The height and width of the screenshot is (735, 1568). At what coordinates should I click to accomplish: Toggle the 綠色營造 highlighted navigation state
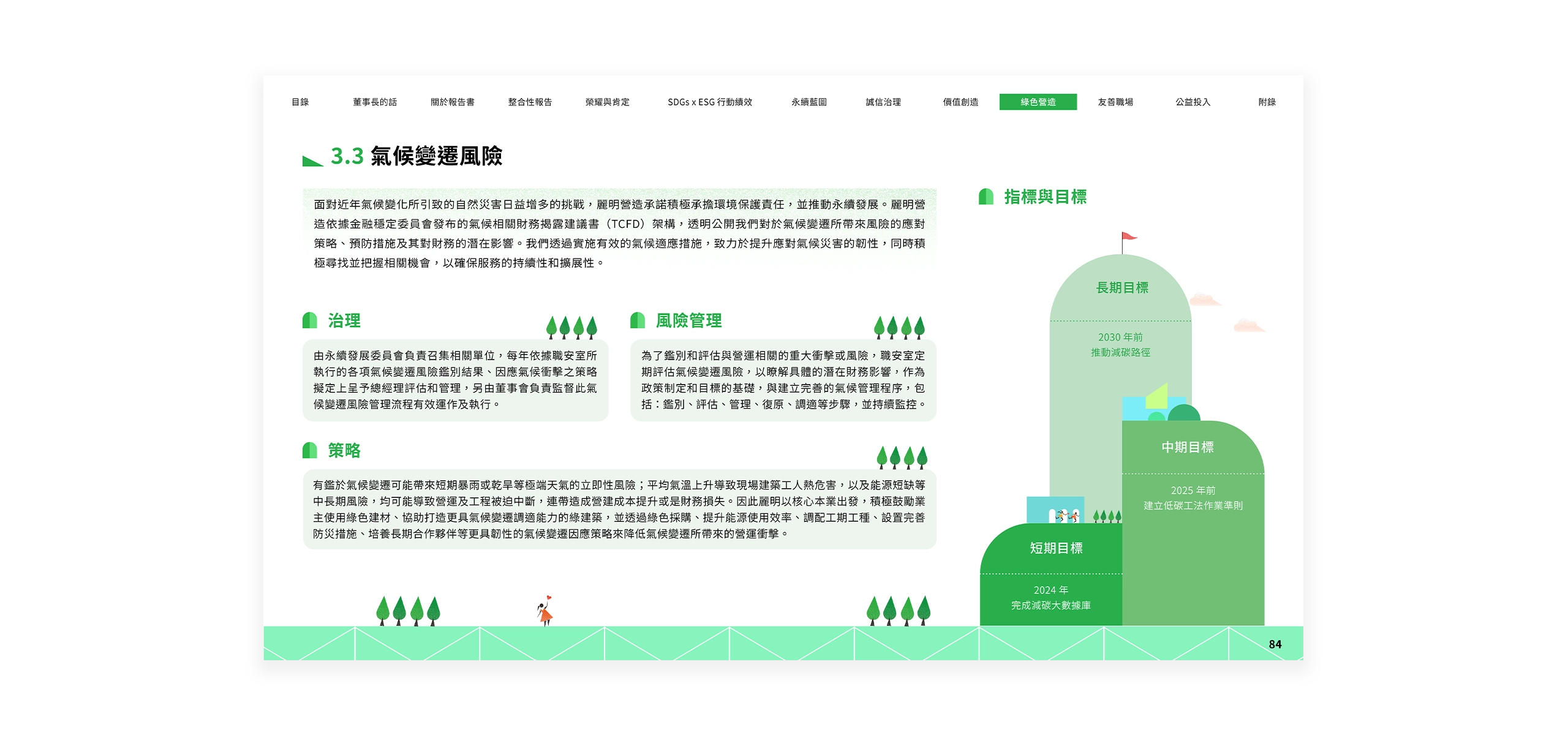(x=1039, y=102)
